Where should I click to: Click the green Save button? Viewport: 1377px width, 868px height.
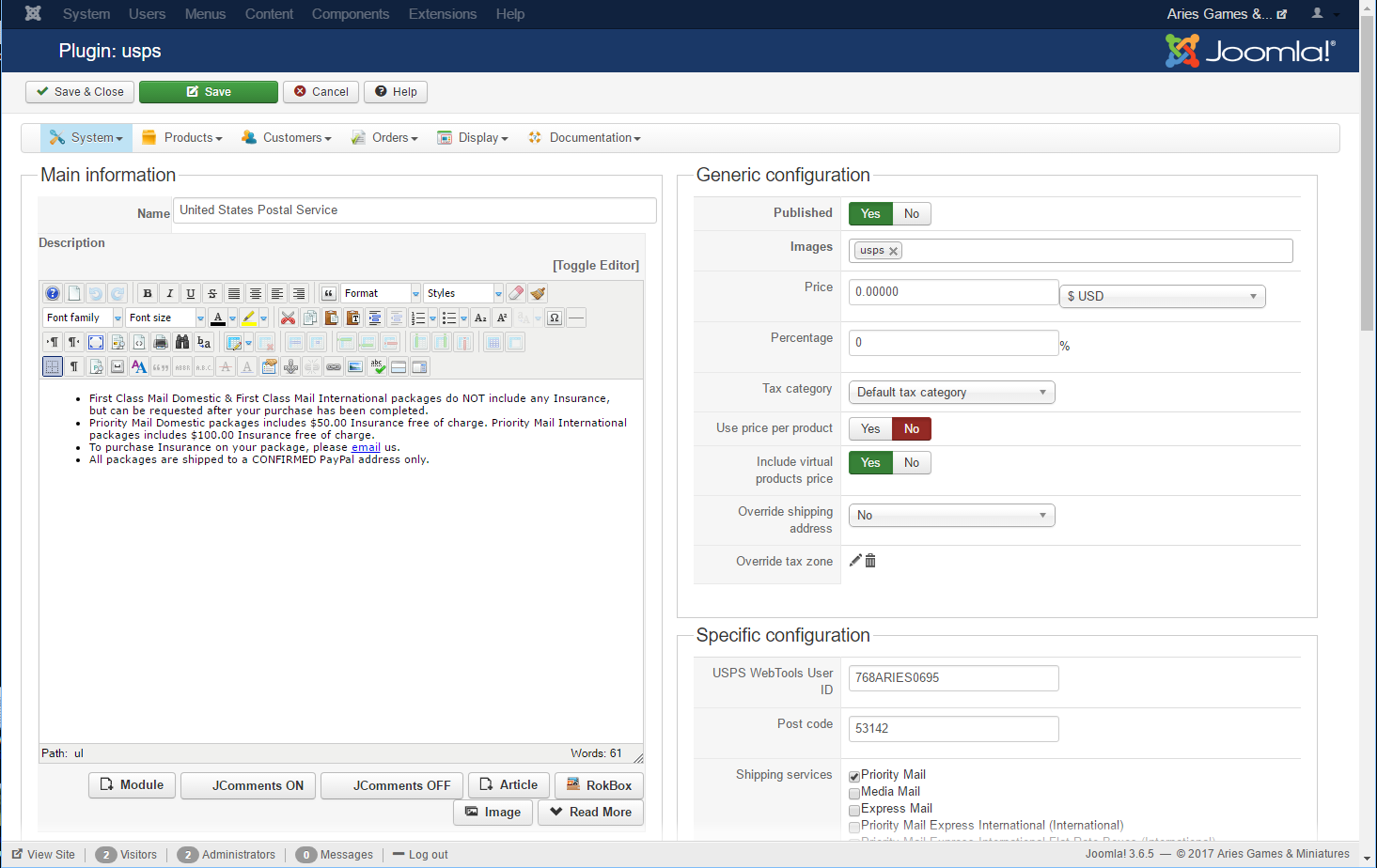point(209,92)
